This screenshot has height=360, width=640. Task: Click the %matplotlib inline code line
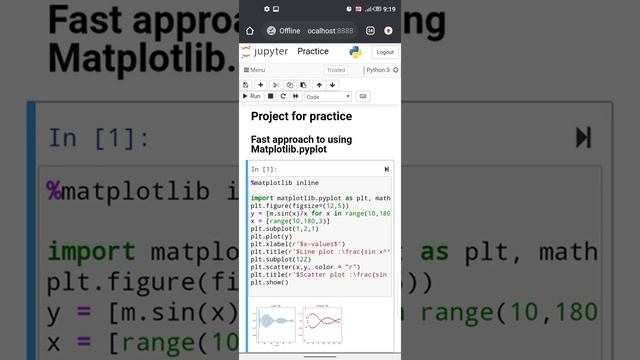284,183
